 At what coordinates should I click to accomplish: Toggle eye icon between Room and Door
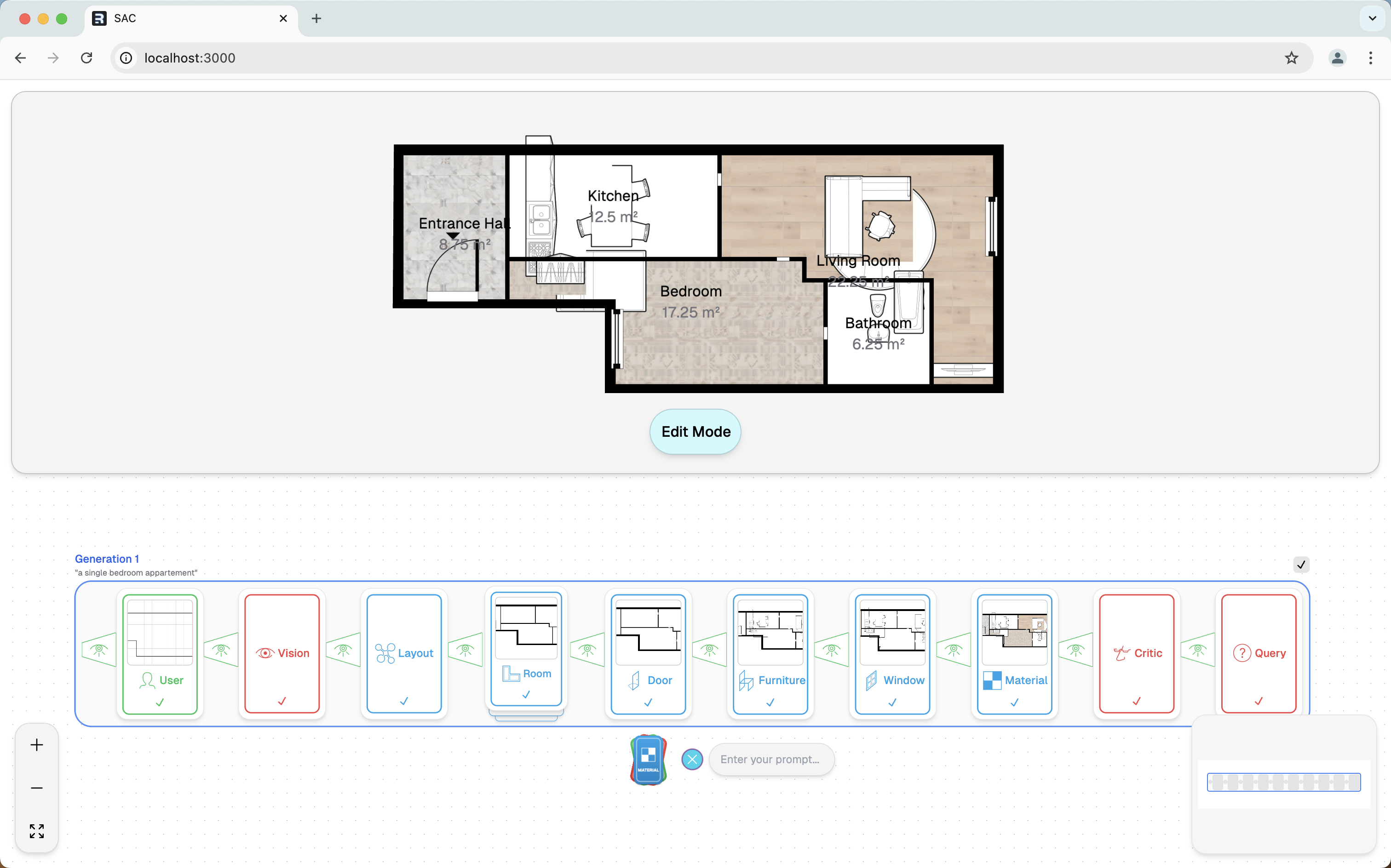pyautogui.click(x=587, y=650)
